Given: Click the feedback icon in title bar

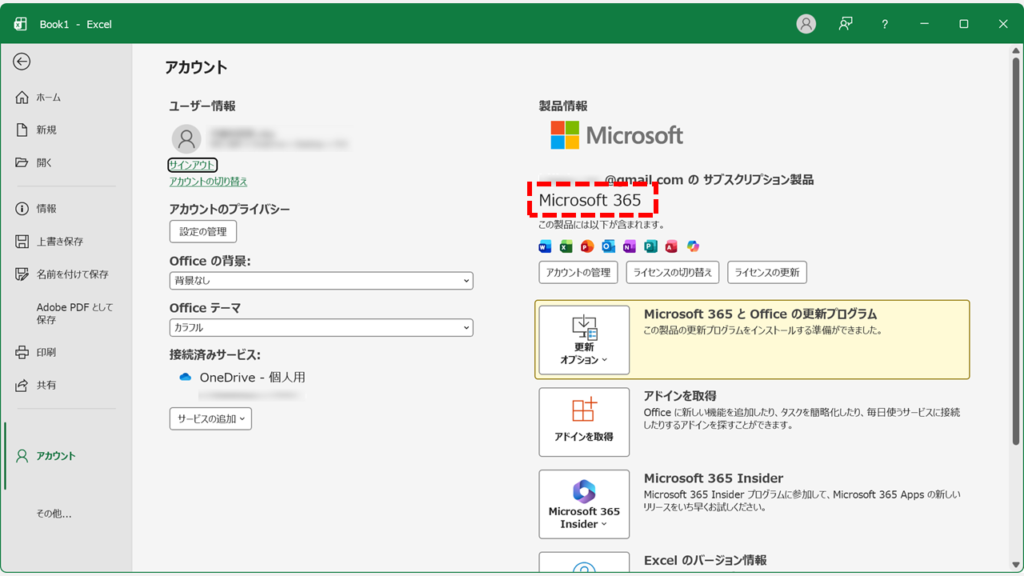Looking at the screenshot, I should pyautogui.click(x=846, y=24).
